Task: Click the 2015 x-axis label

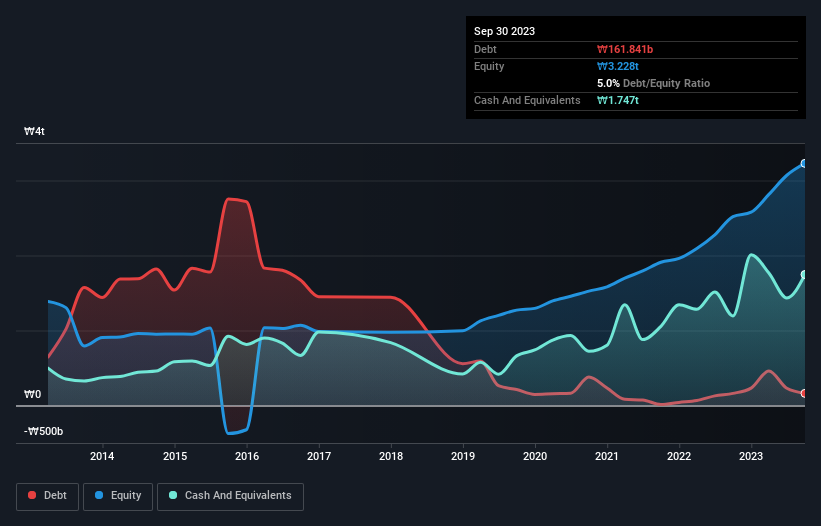Action: pos(175,456)
